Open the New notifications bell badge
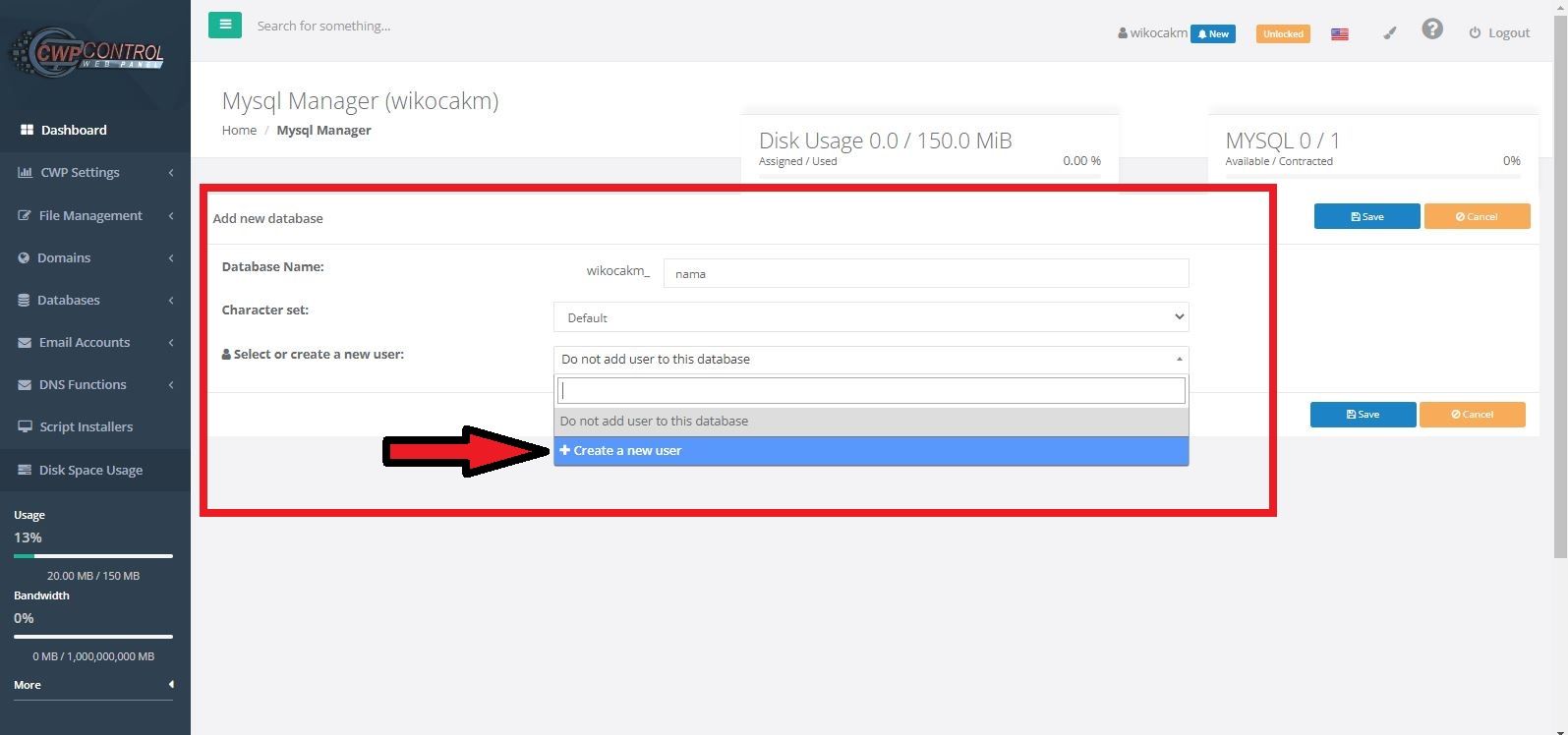Screen dimensions: 1568x735 pos(1212,33)
